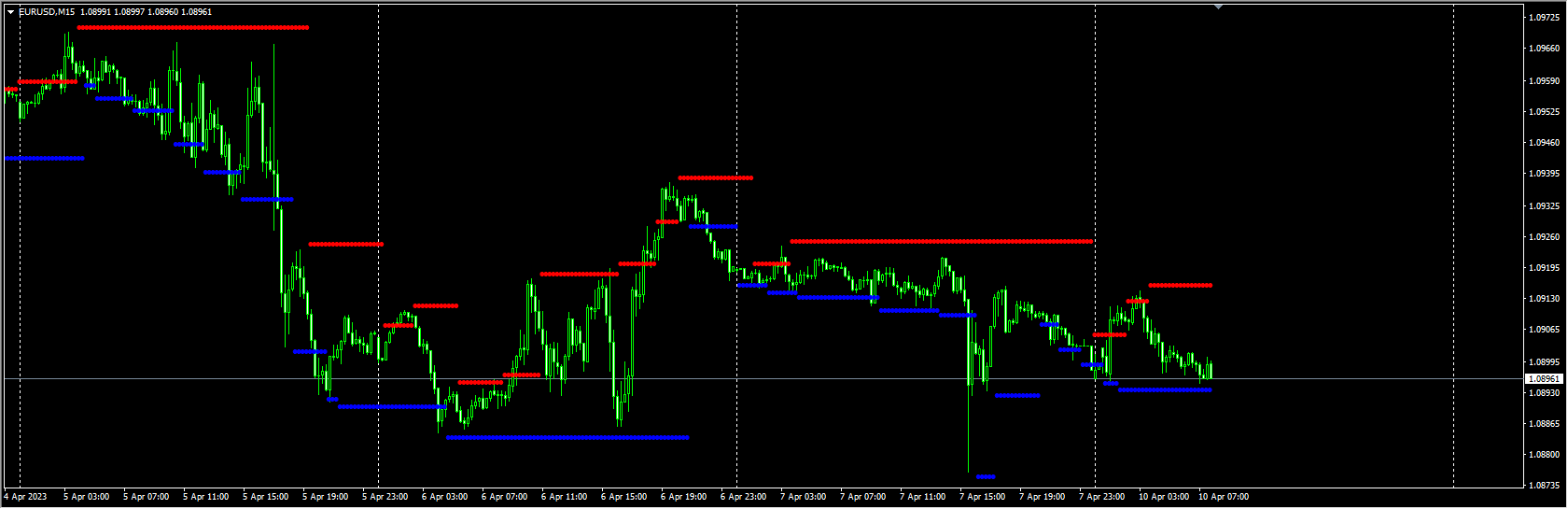
Task: Click the 5 Apr 19:00 time label
Action: tap(326, 497)
